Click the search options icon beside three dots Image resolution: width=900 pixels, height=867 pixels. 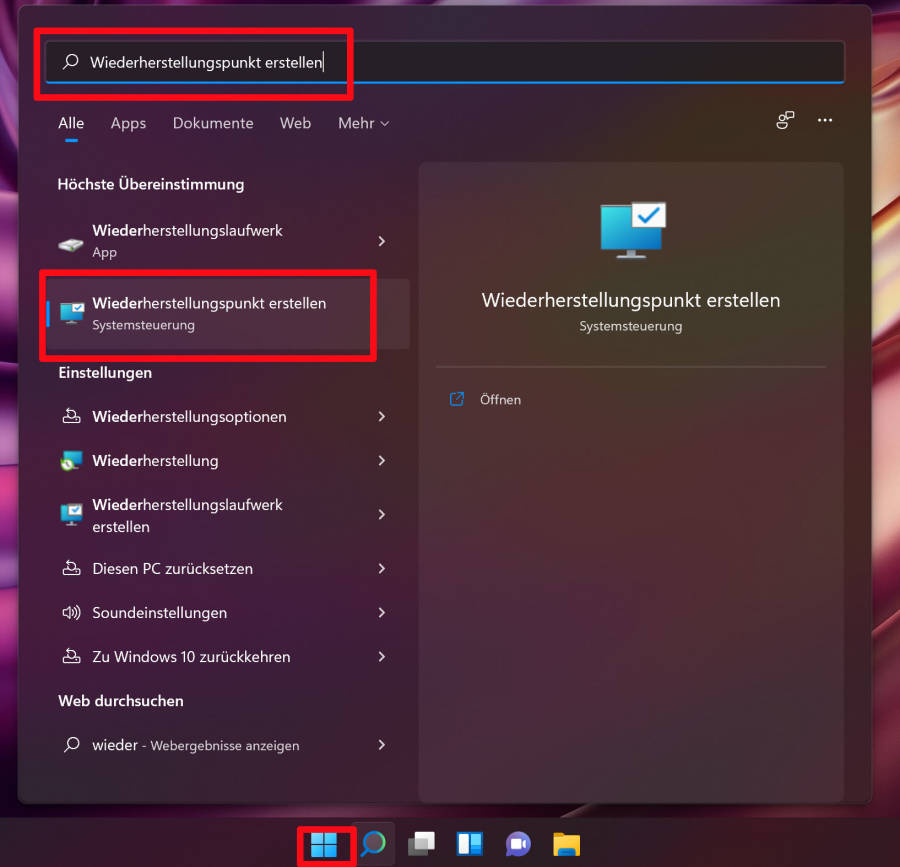click(x=785, y=120)
